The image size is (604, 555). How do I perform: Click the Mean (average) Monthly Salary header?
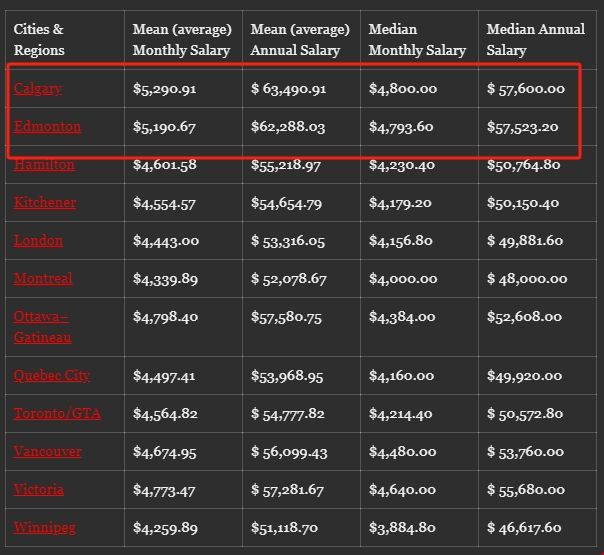click(x=182, y=40)
